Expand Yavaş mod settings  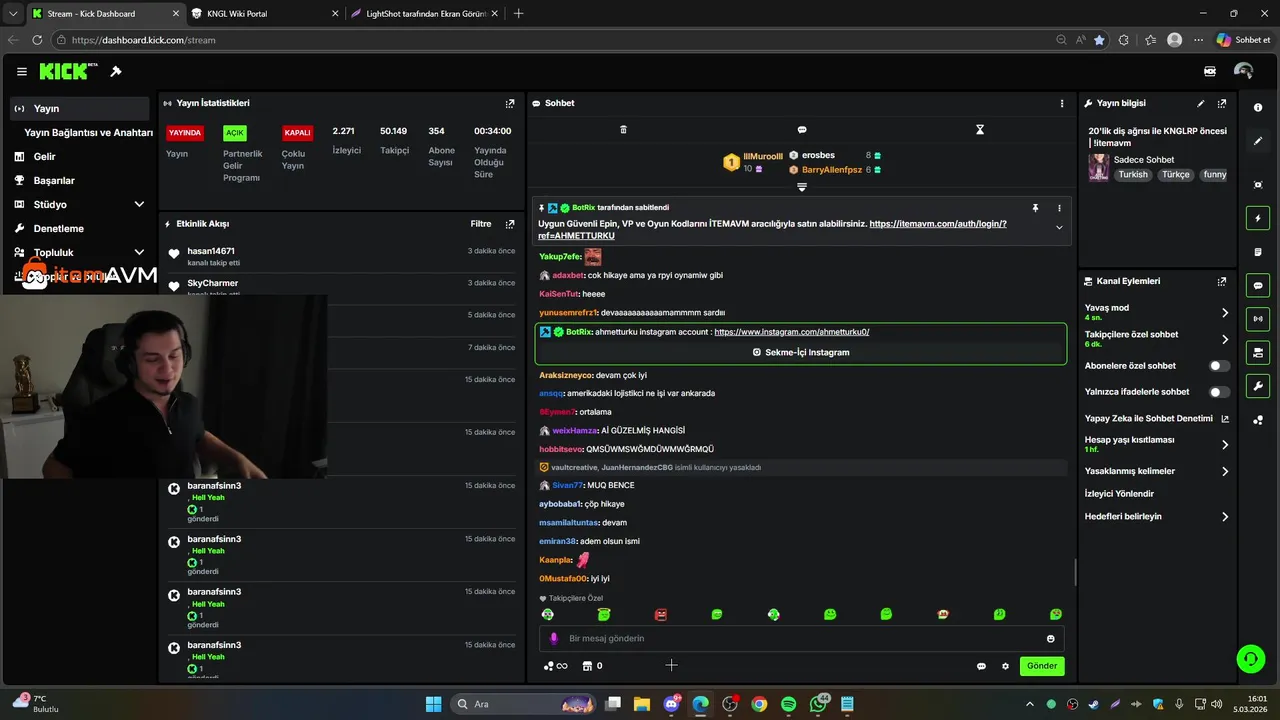tap(1225, 313)
